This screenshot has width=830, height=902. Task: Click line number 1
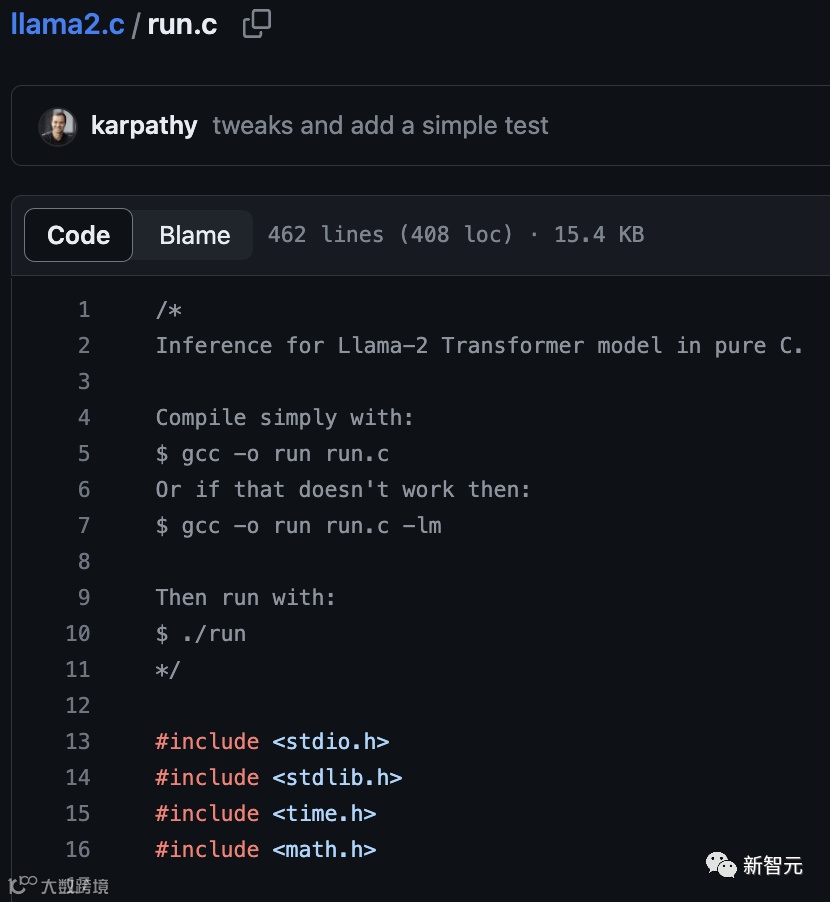[84, 310]
